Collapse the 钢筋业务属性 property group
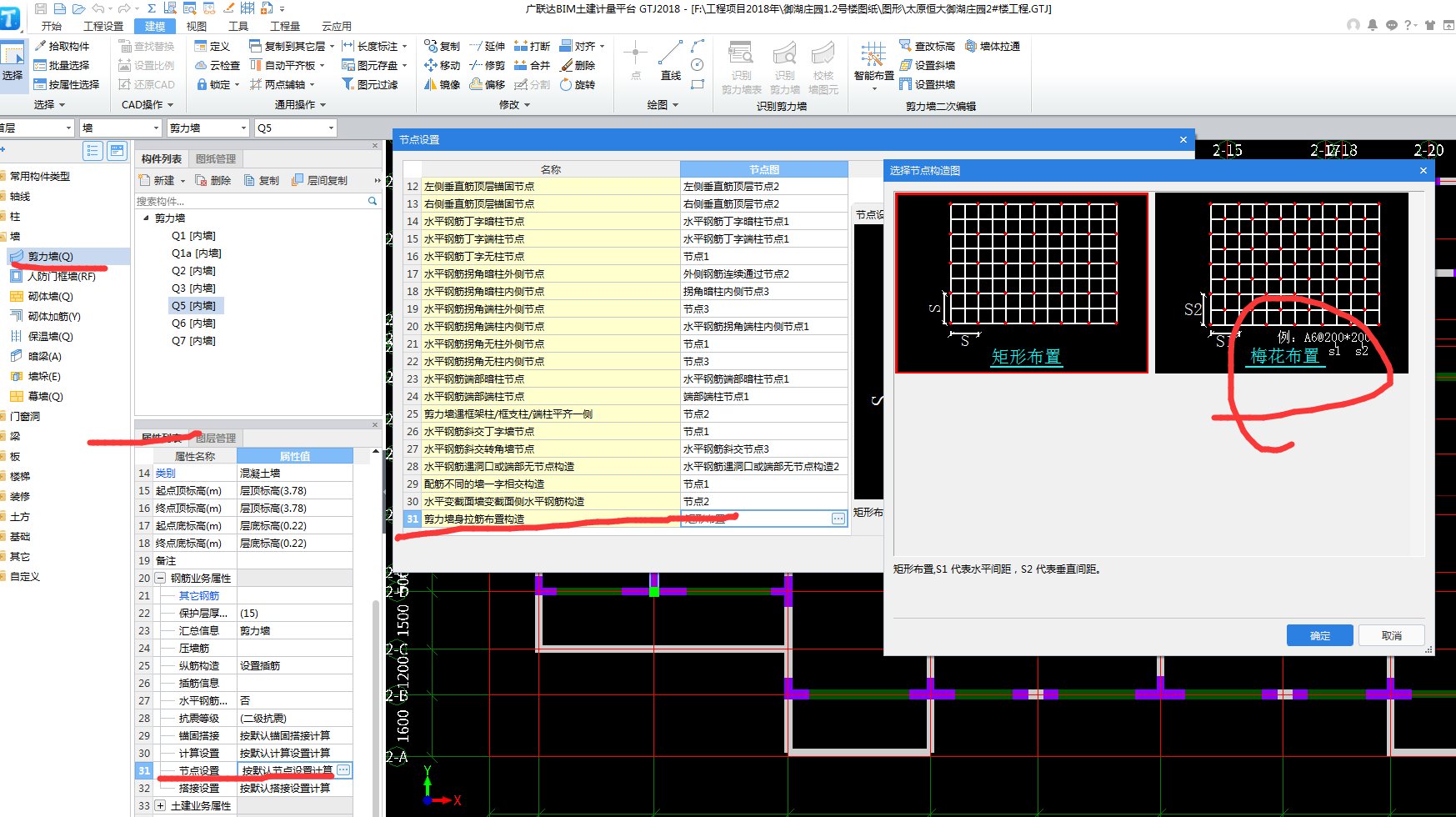Screen dimensions: 1456x817 [160, 578]
